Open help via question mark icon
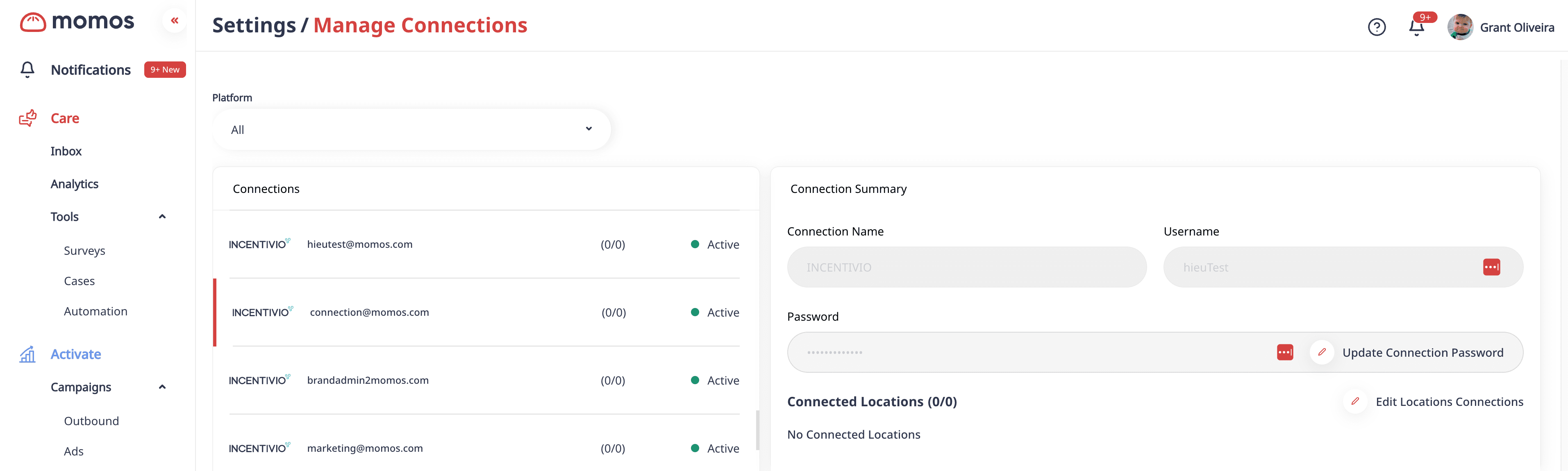Viewport: 1568px width, 471px height. 1376,27
